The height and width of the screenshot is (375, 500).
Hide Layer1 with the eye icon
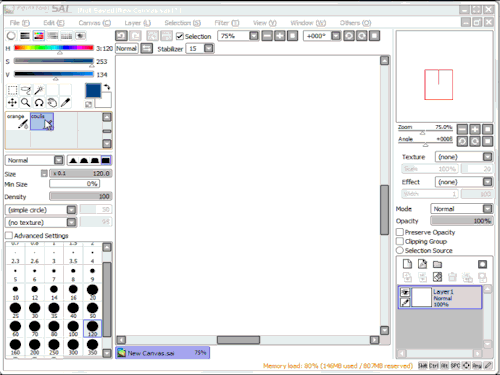[405, 292]
